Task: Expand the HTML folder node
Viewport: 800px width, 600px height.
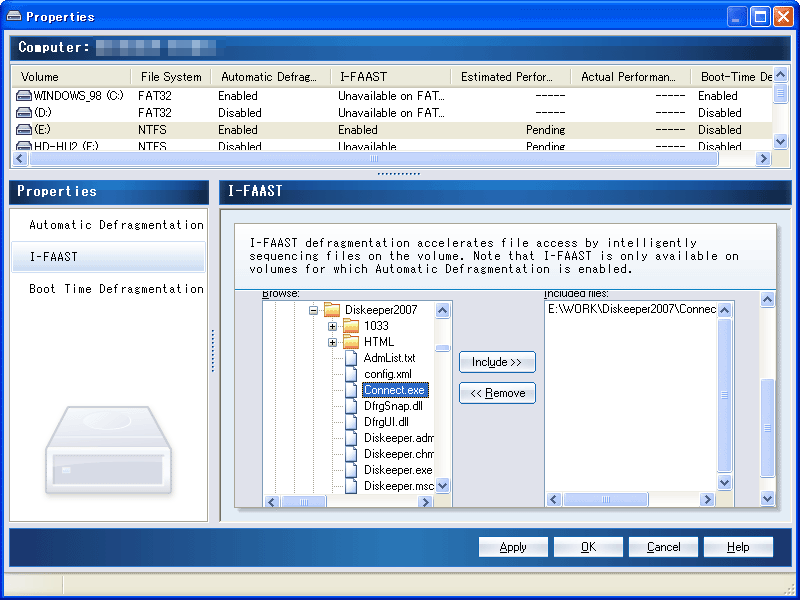Action: point(333,342)
